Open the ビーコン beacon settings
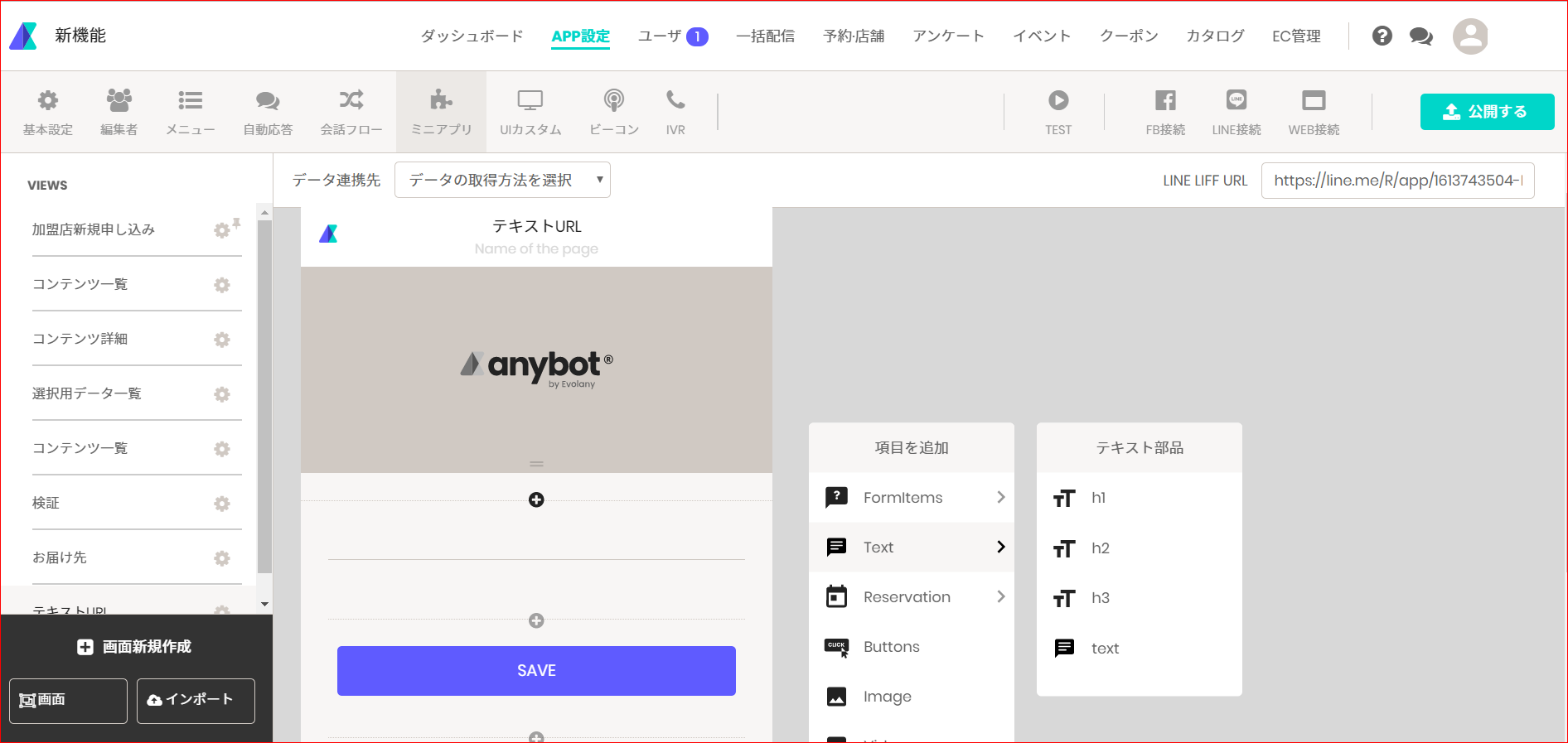 pyautogui.click(x=613, y=112)
